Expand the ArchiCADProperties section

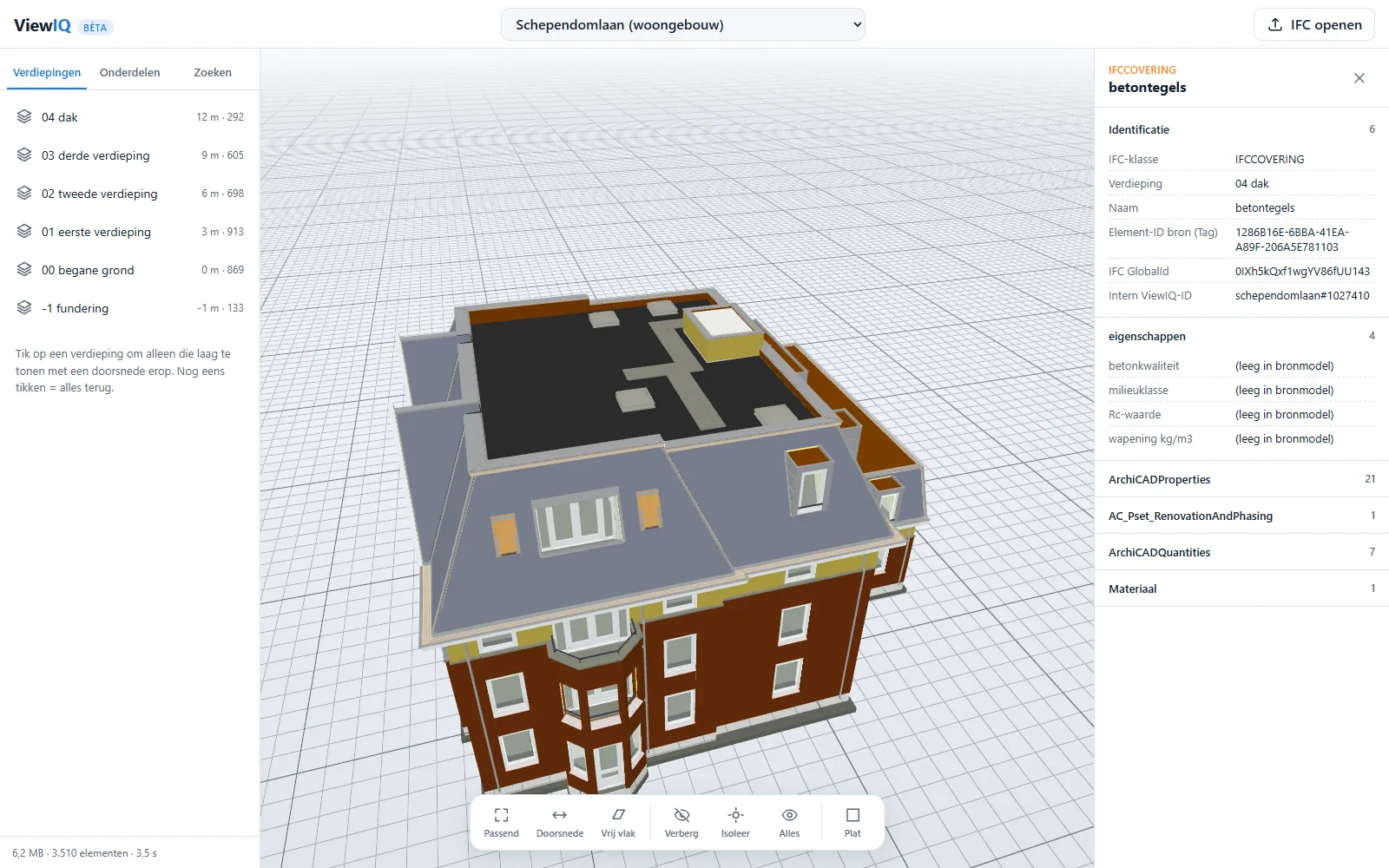click(x=1241, y=479)
